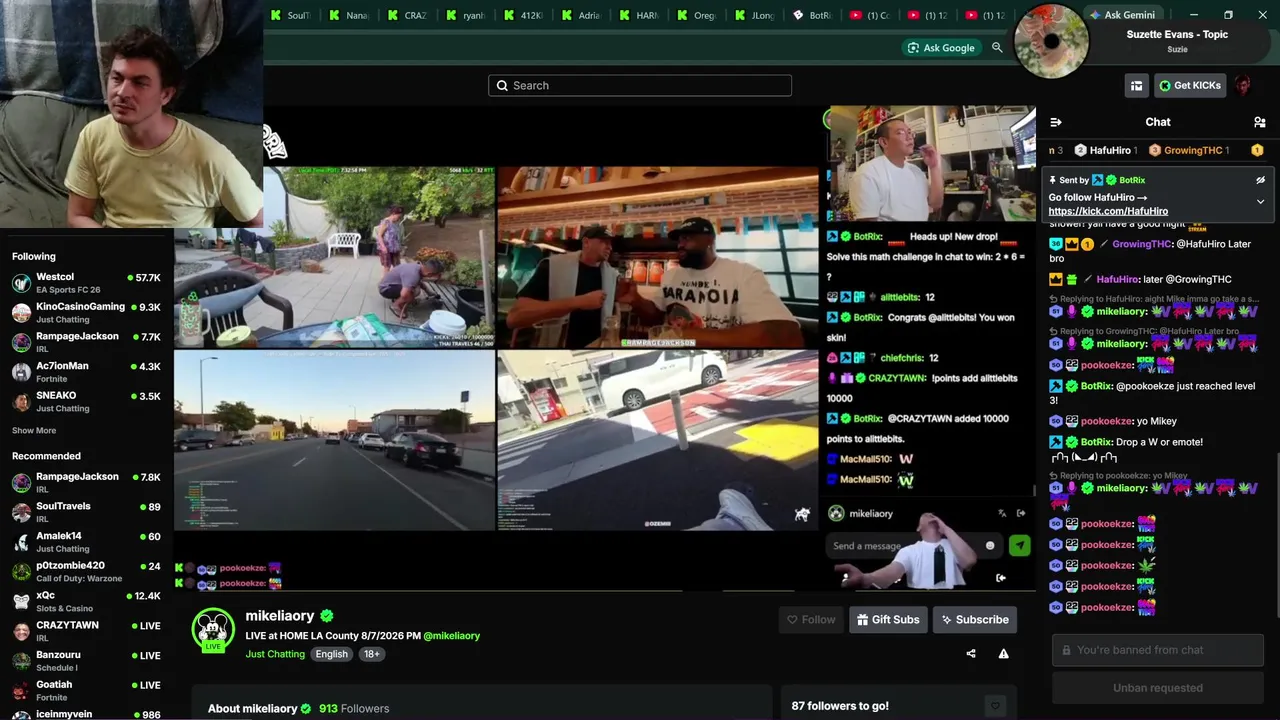Click the heart icon beside followers goal

994,706
